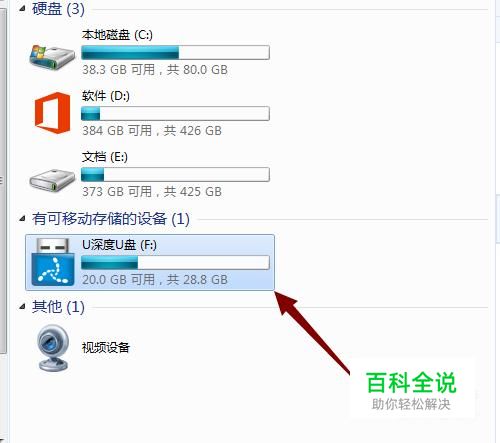Click the 软件 (D:) drive label
The image size is (500, 443).
(x=106, y=96)
